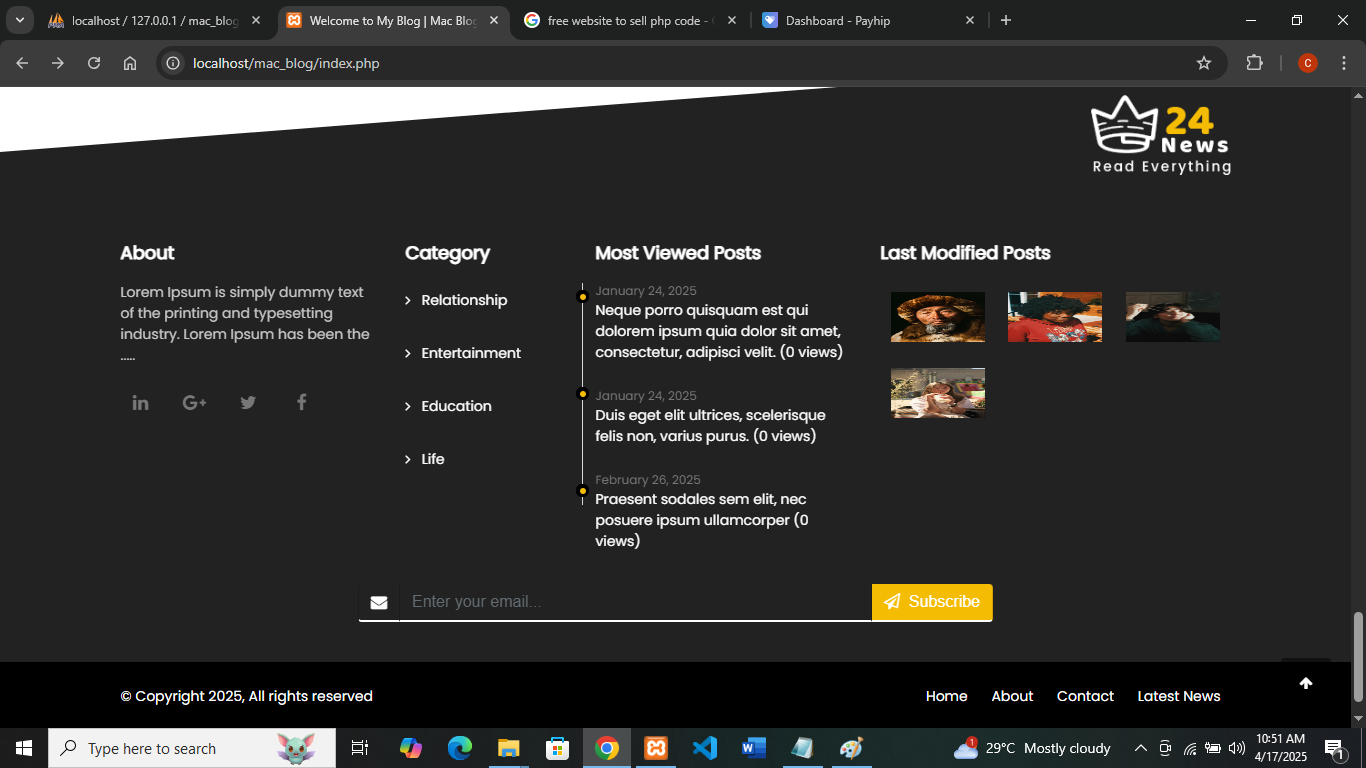Open the Latest News footer link
Screen dimensions: 1366x768
1179,696
